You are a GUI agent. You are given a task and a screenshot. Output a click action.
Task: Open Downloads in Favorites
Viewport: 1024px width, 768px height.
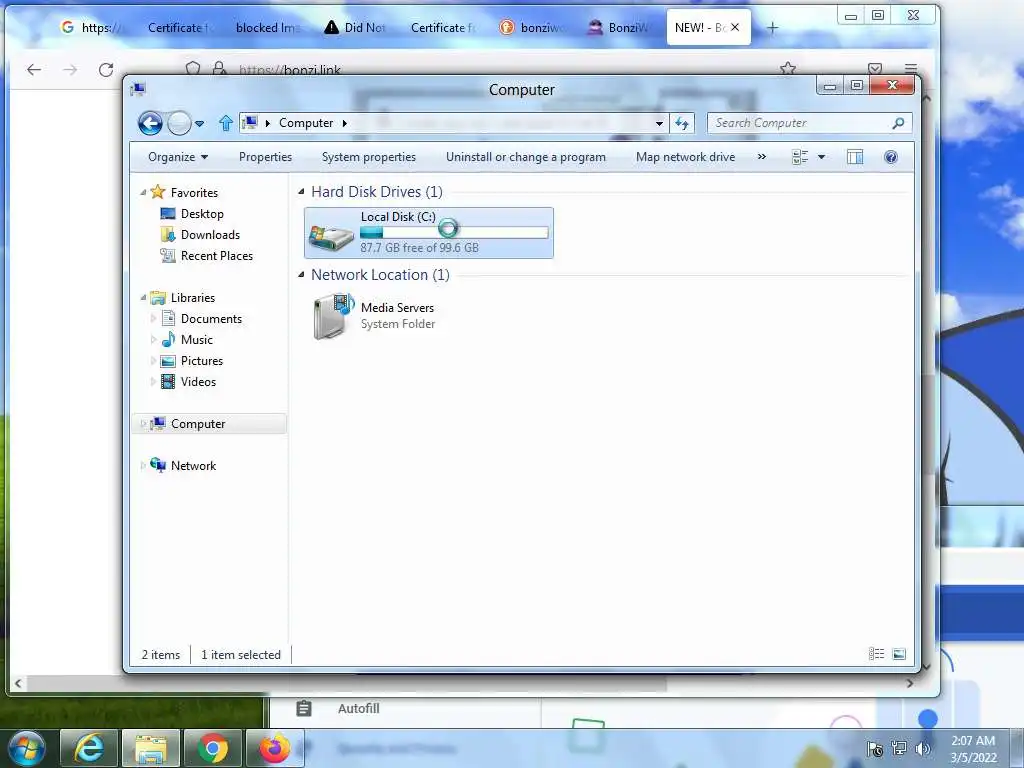(210, 234)
